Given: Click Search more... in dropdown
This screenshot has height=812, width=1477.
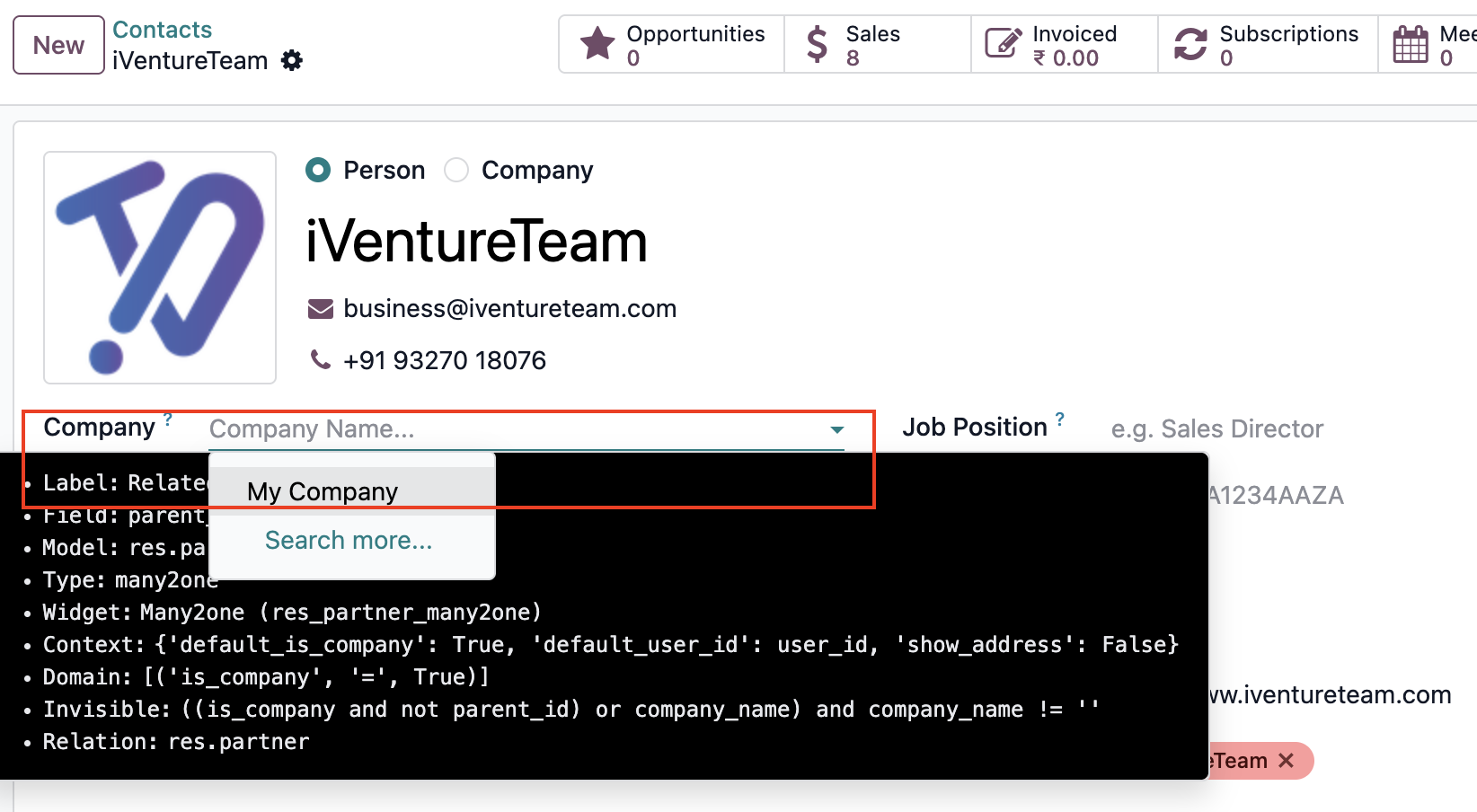Looking at the screenshot, I should tap(349, 540).
